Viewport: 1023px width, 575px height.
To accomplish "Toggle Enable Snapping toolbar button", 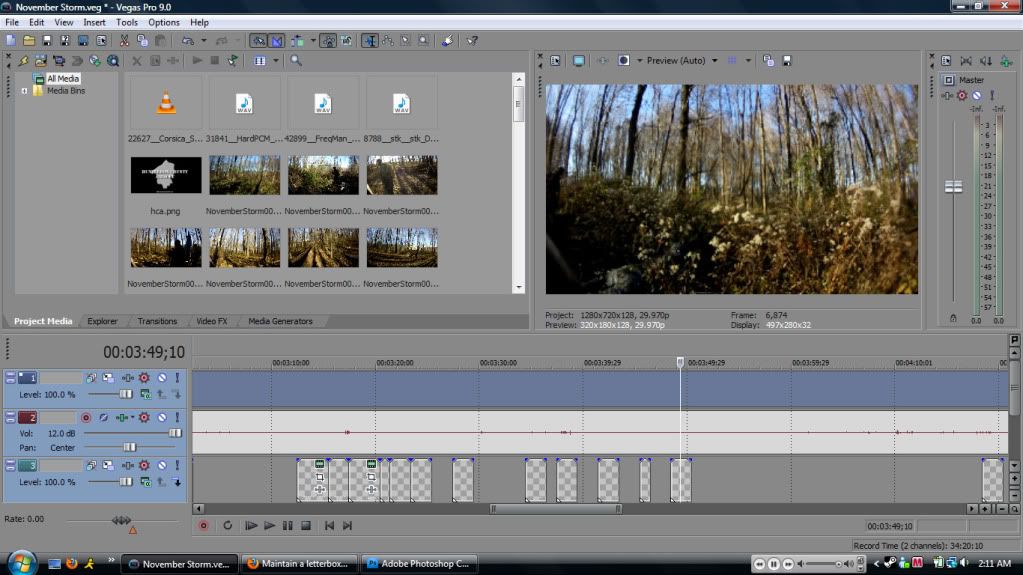I will pyautogui.click(x=258, y=40).
